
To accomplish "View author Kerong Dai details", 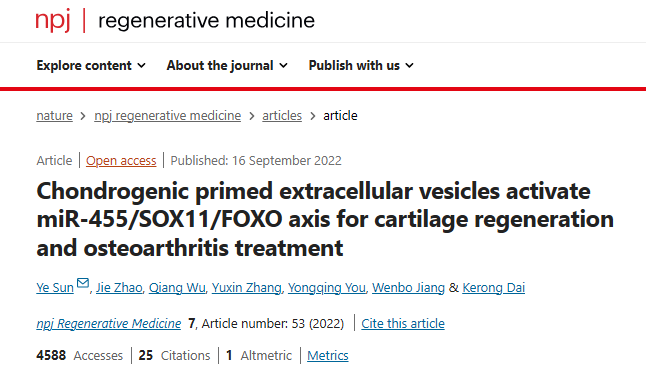I will click(494, 287).
